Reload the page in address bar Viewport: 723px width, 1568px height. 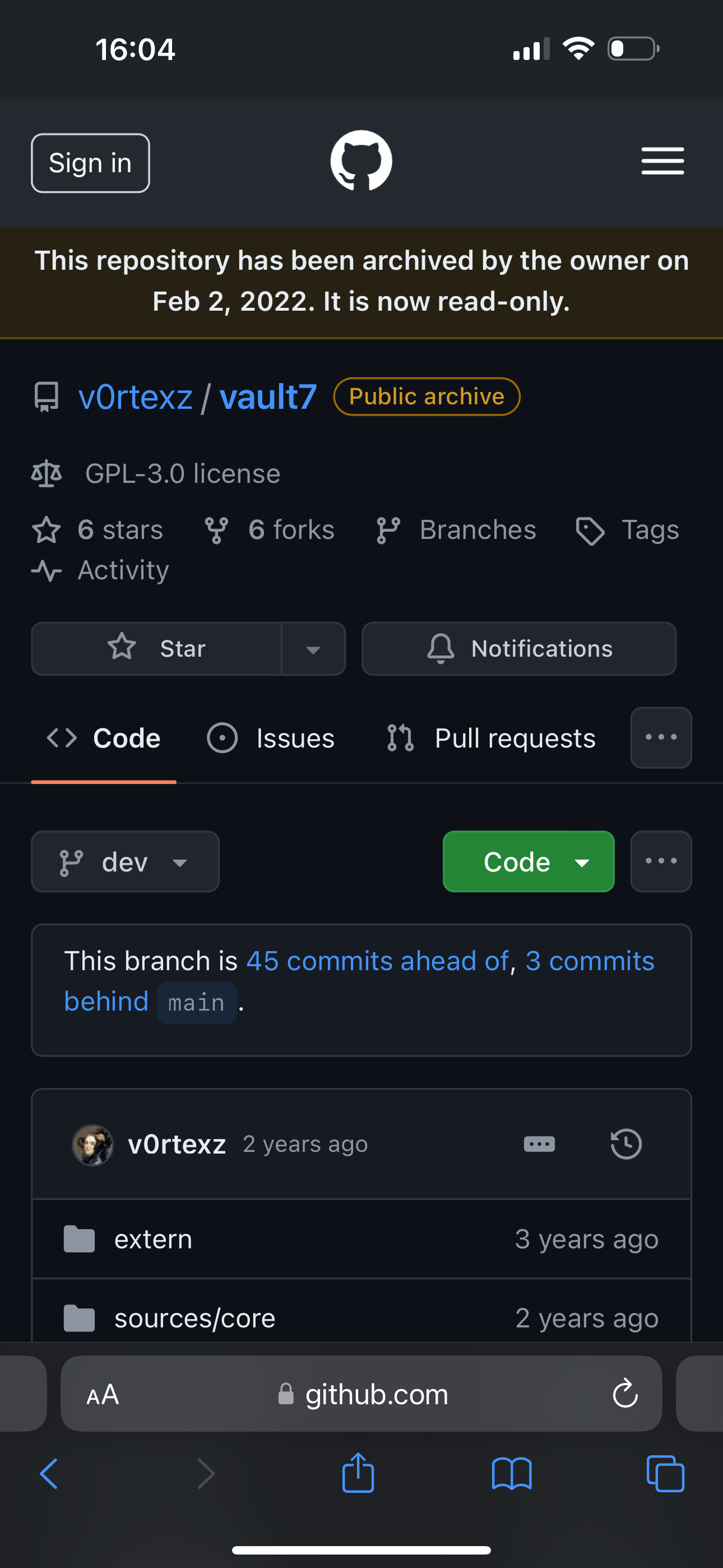[x=625, y=1393]
